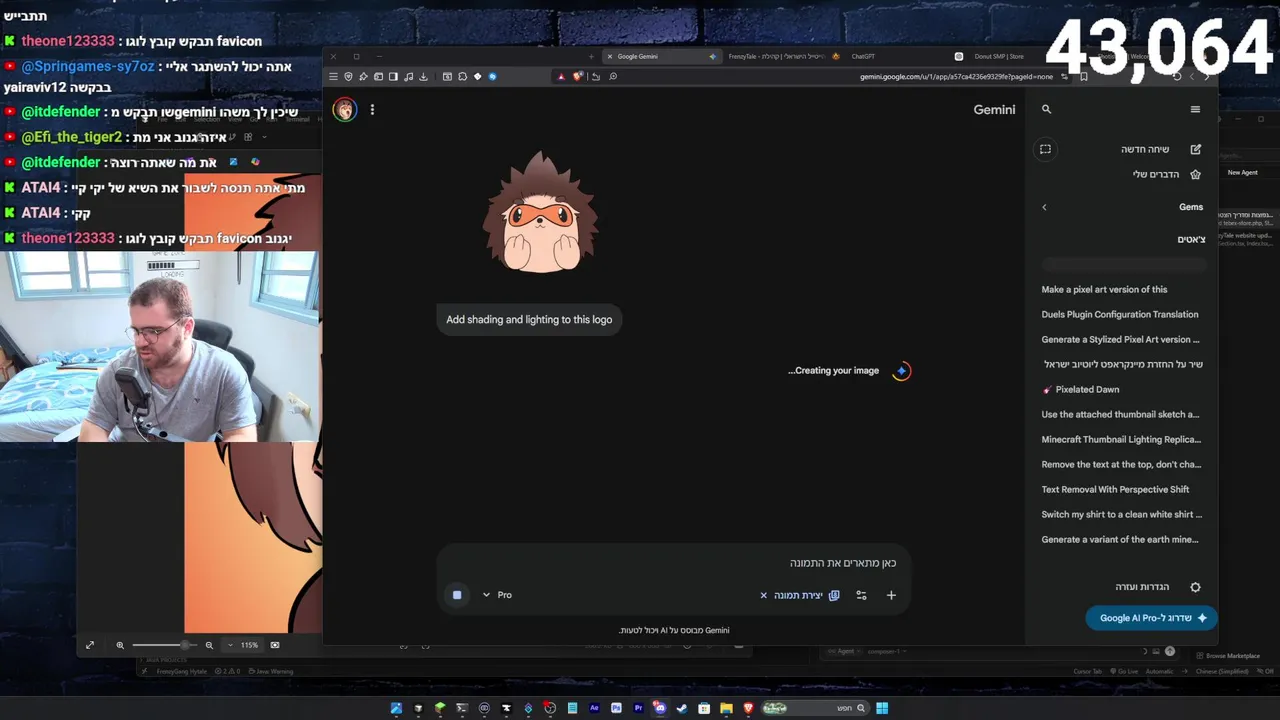
Task: Open הדברים שלי in the sidebar
Action: (1166, 174)
